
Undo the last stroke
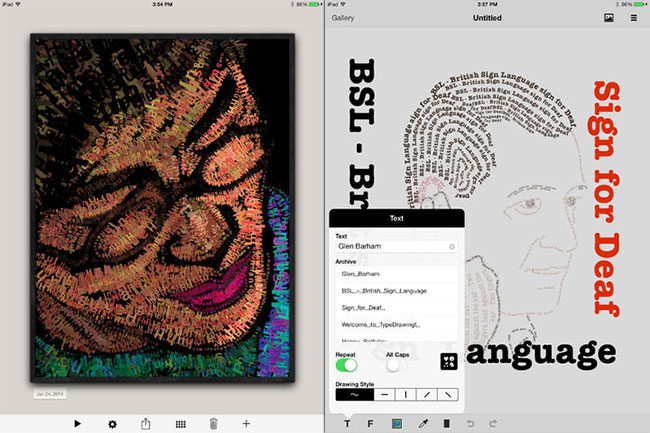pyautogui.click(x=470, y=423)
